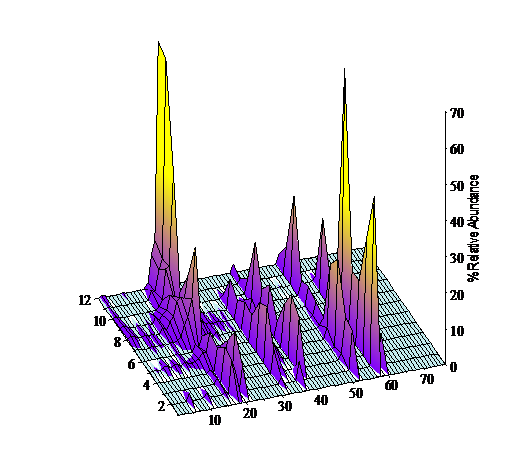The width and height of the screenshot is (508, 449).
Task: Click the 50 label on vertical axis
Action: tap(457, 186)
